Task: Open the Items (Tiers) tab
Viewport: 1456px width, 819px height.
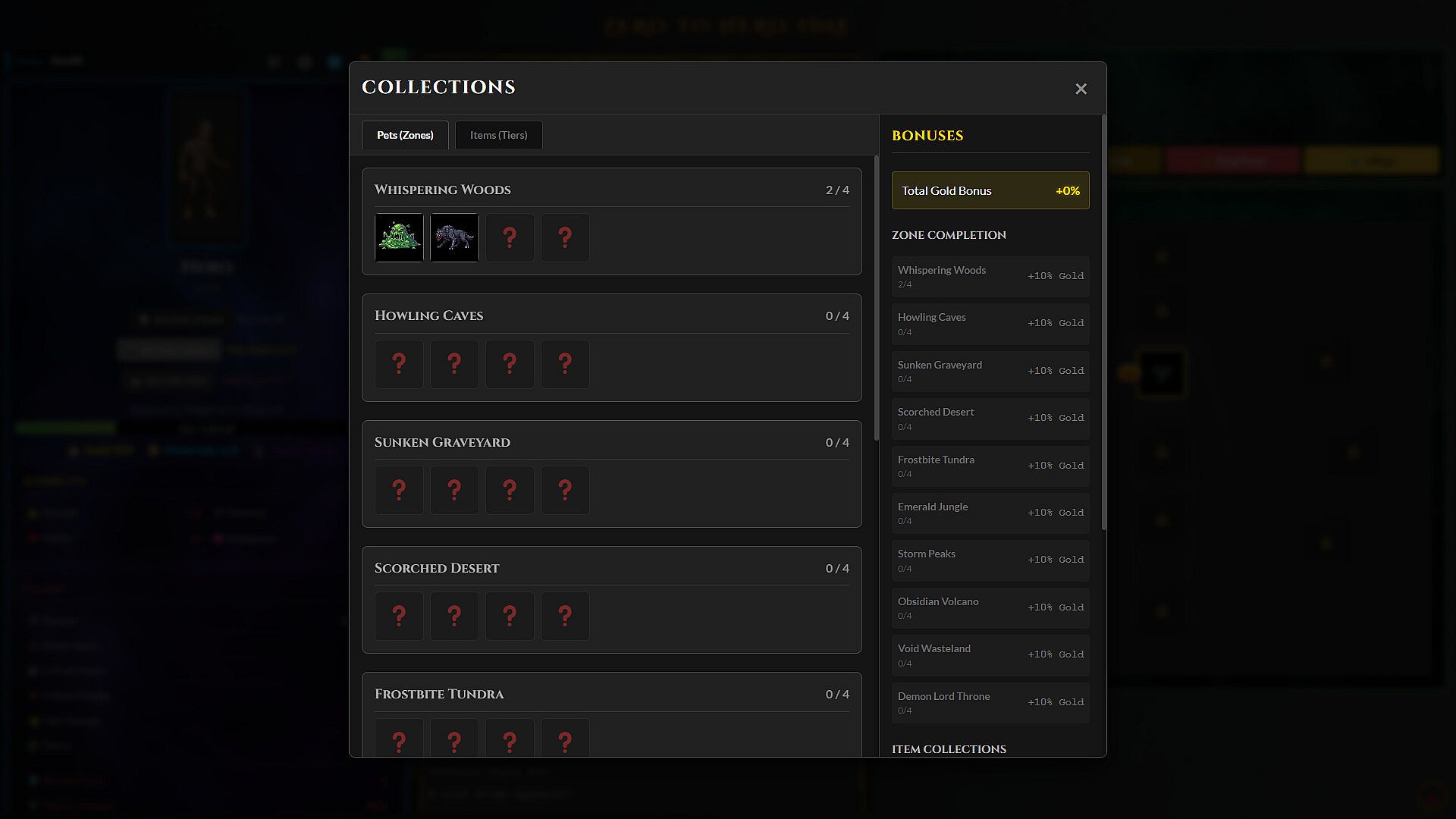Action: coord(498,135)
